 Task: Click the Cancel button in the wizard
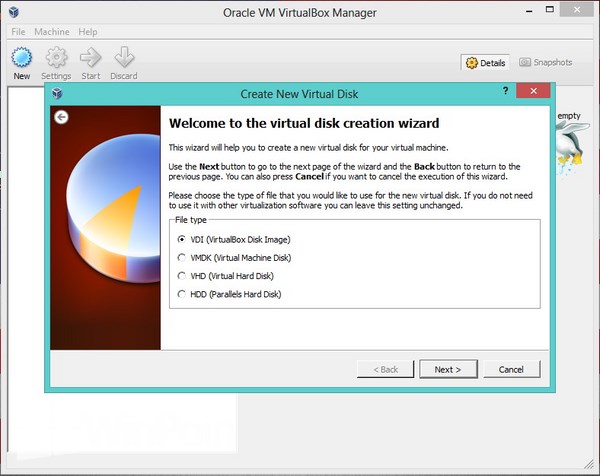tap(512, 369)
